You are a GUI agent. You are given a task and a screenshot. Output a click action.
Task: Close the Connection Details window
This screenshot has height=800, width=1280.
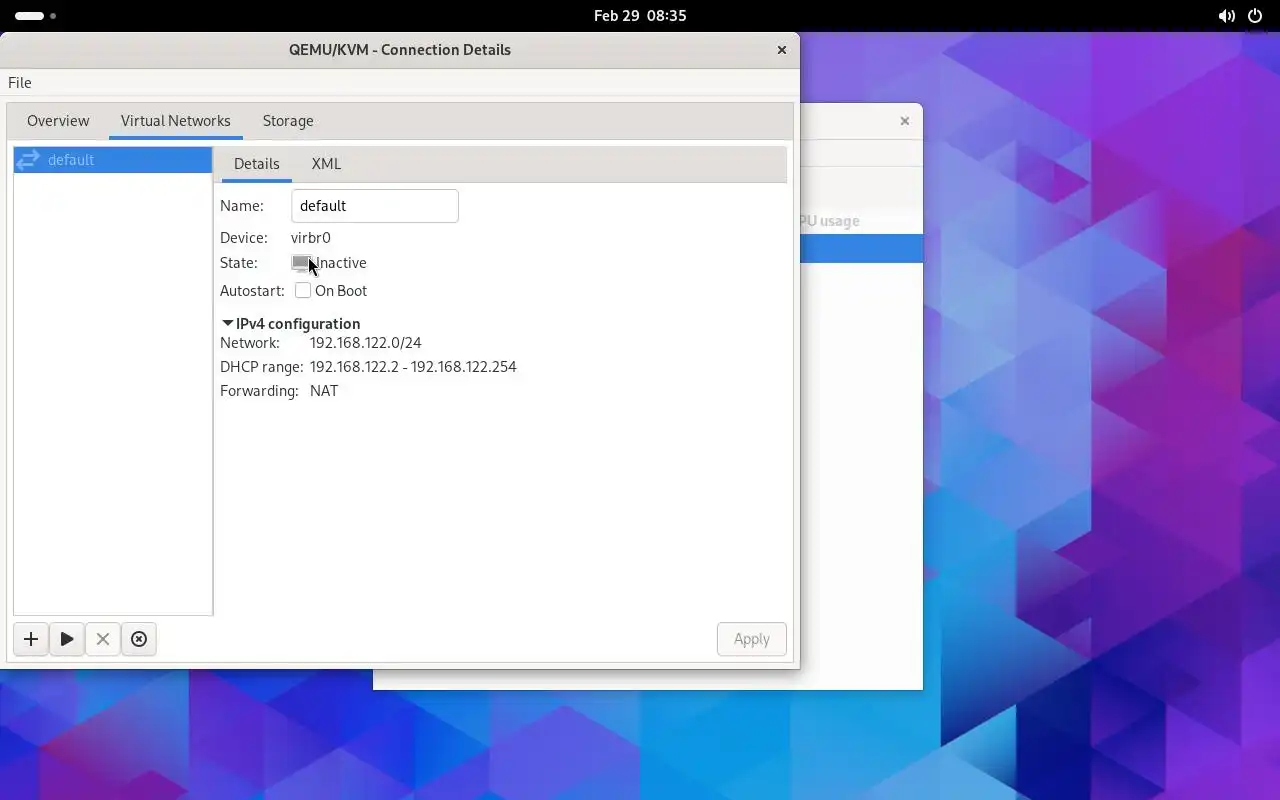[782, 50]
